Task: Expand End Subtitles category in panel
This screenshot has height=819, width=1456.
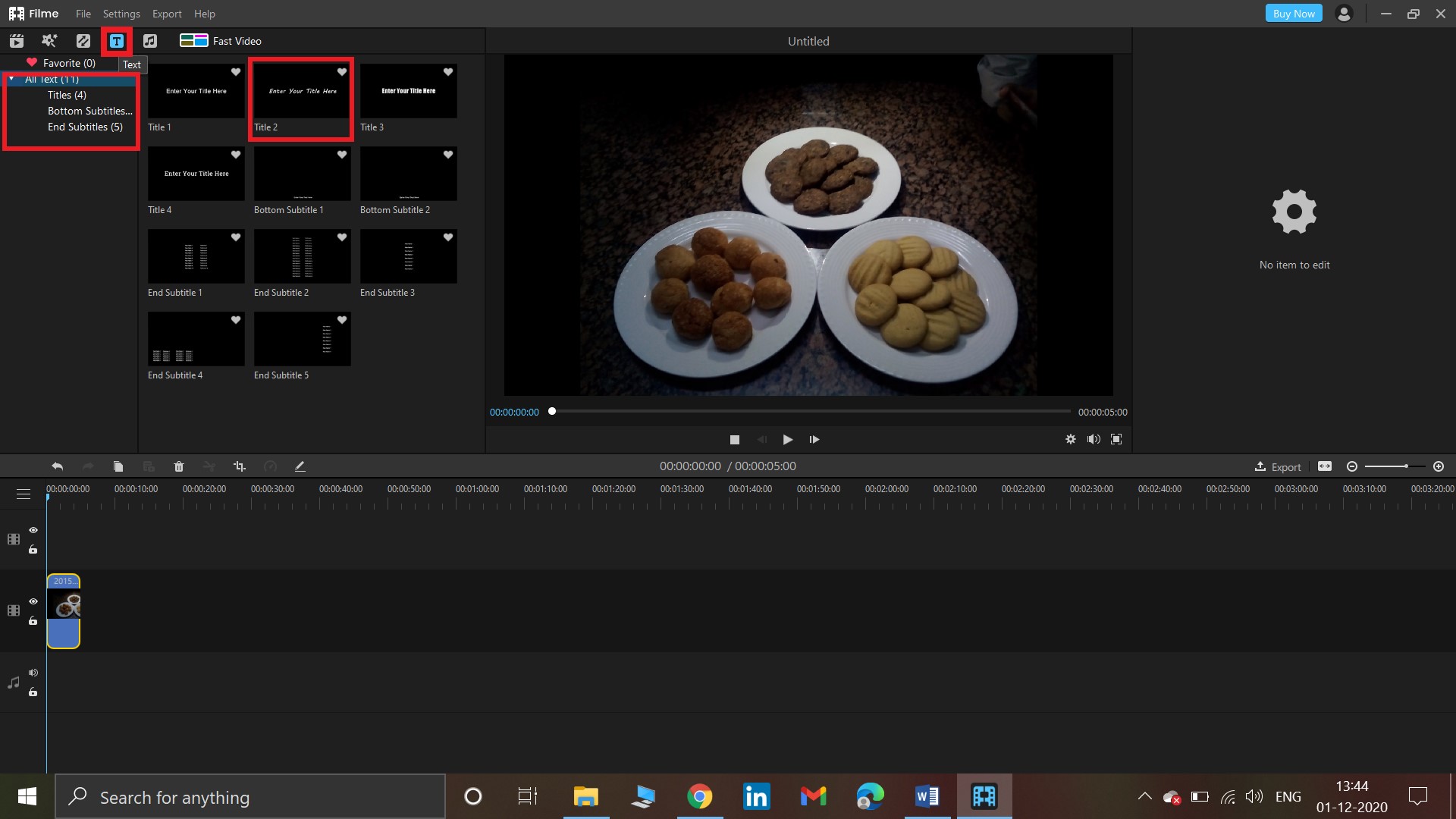Action: point(85,126)
